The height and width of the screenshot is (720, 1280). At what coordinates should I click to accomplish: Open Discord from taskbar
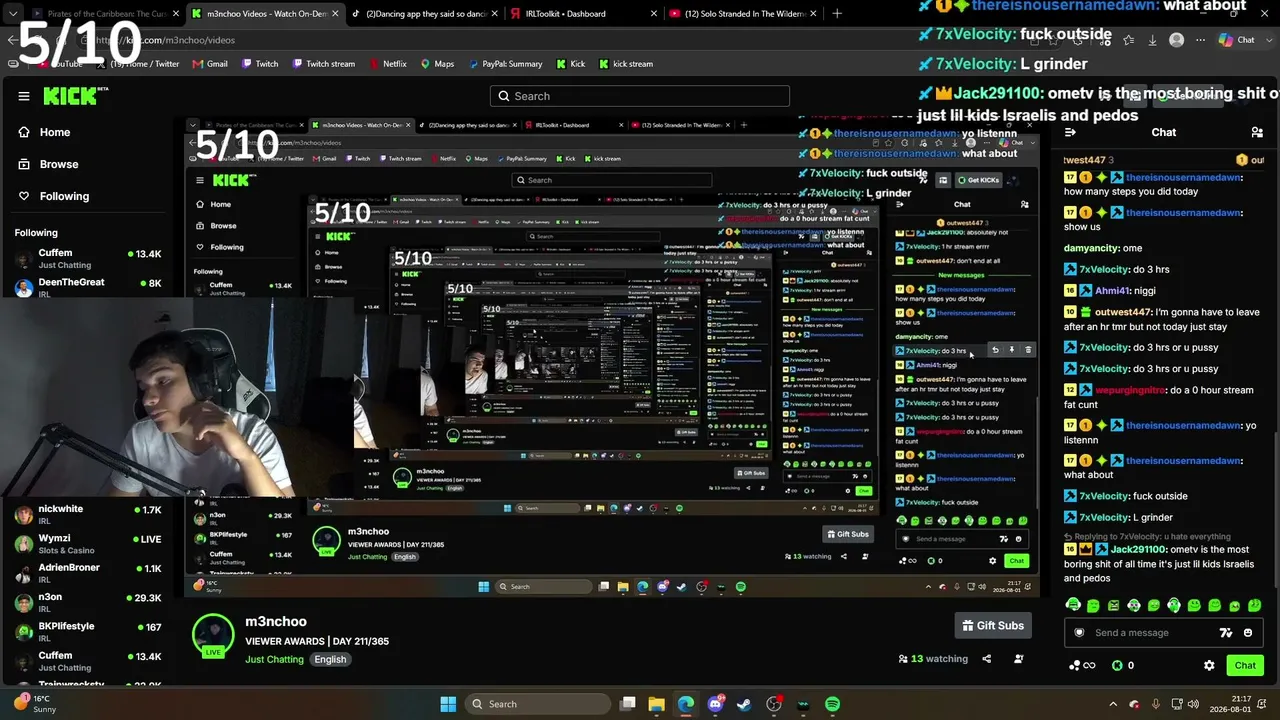click(715, 704)
